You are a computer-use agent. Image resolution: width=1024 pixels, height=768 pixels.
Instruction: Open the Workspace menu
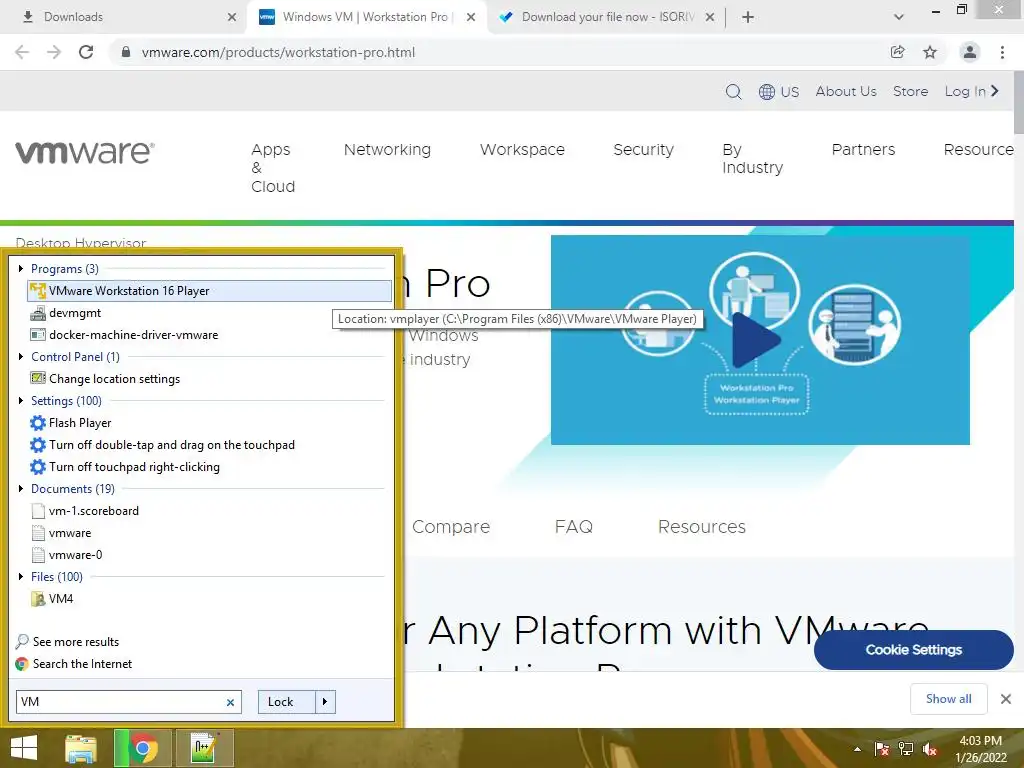pos(522,150)
